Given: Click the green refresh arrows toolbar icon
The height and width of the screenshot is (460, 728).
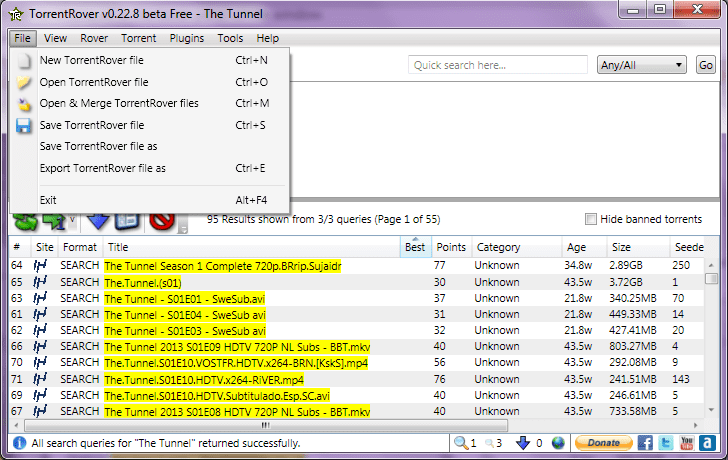Looking at the screenshot, I should coord(25,221).
